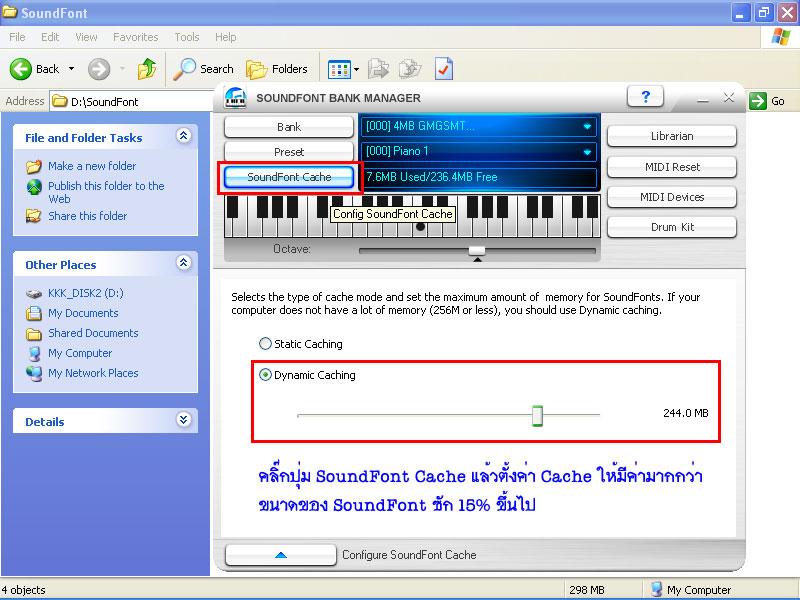Click the Views grid icon

(x=339, y=69)
